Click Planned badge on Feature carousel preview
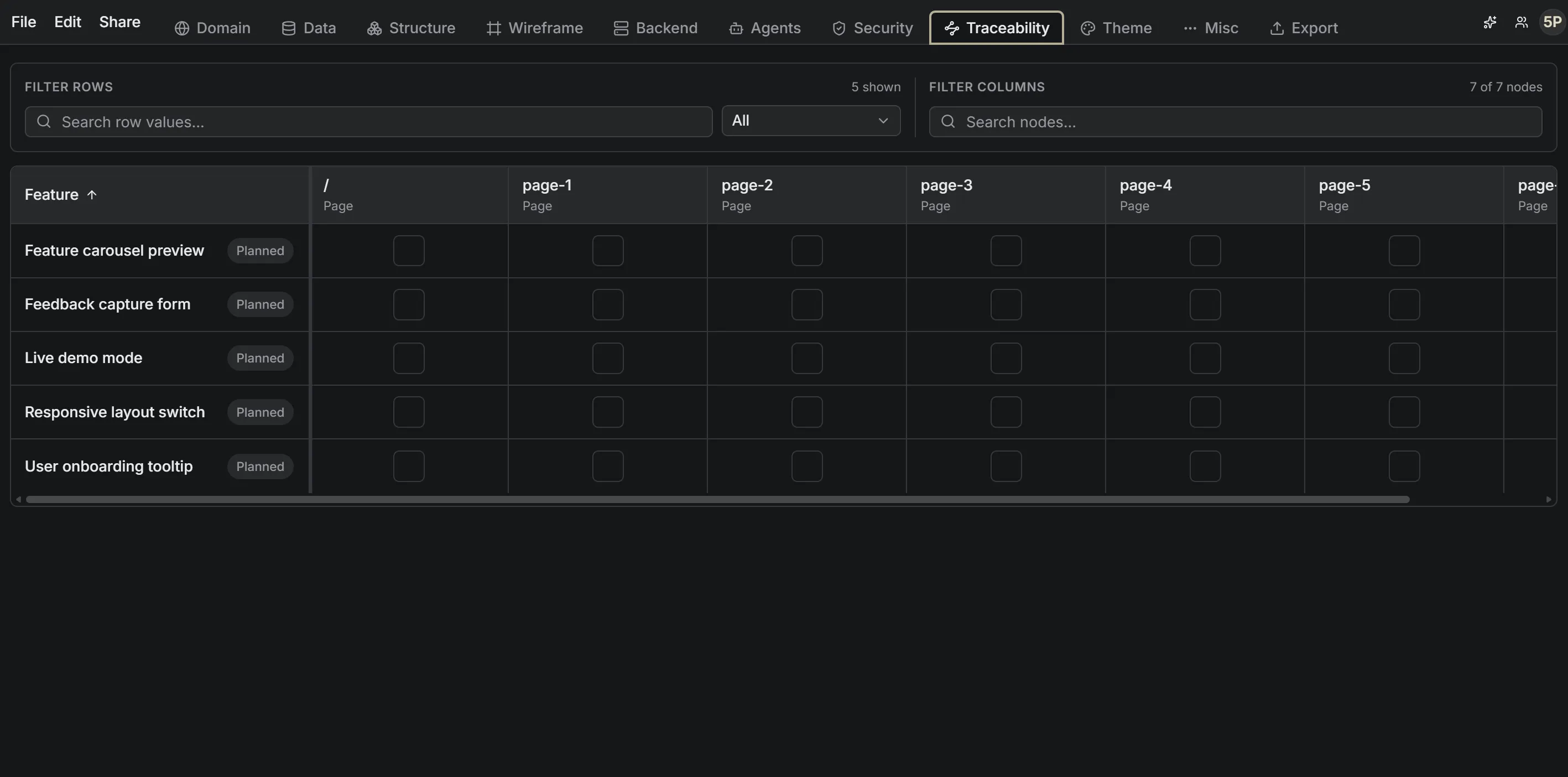Screen dimensions: 1568x777 click(x=260, y=251)
